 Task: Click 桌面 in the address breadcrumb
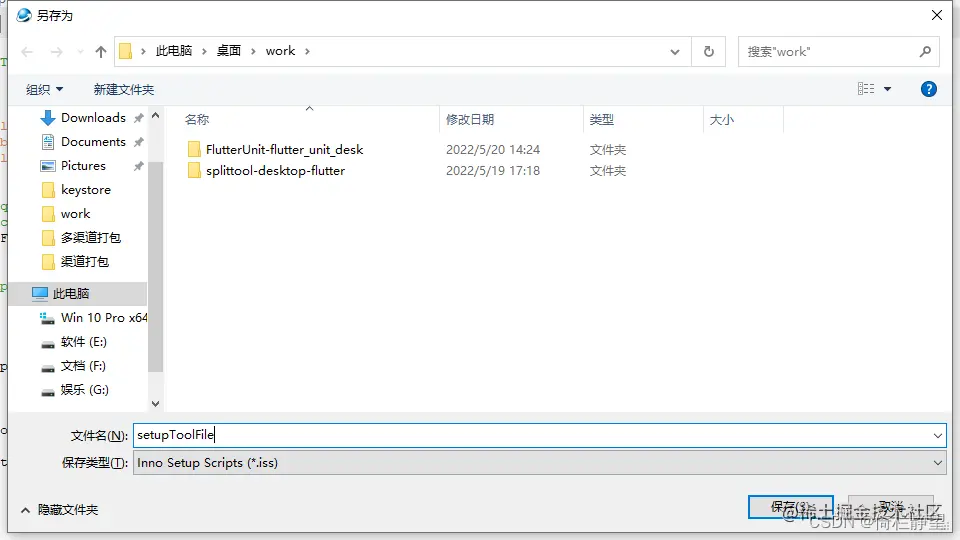(229, 51)
